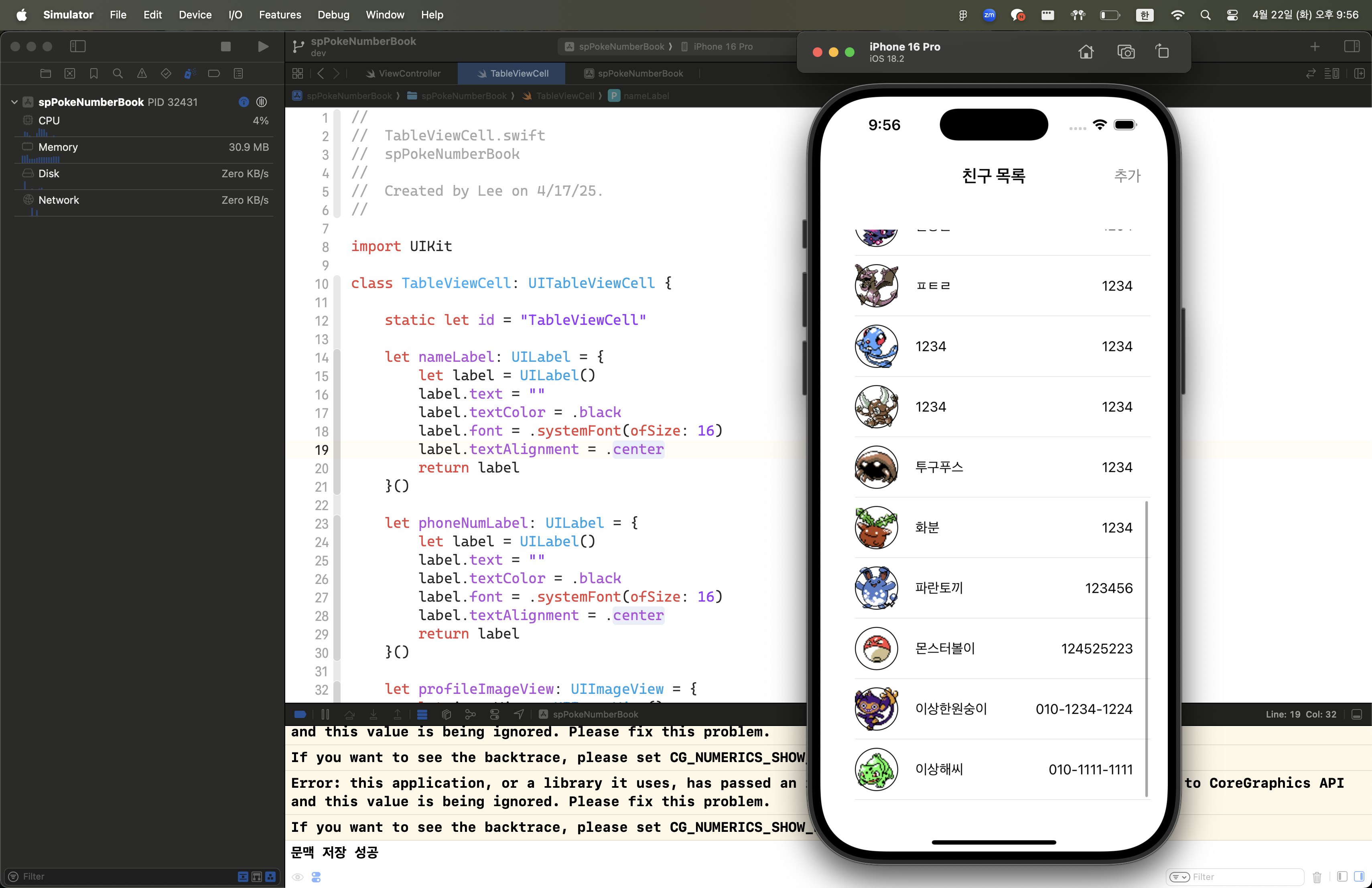1372x888 pixels.
Task: Pause program execution in debug bar
Action: (x=325, y=714)
